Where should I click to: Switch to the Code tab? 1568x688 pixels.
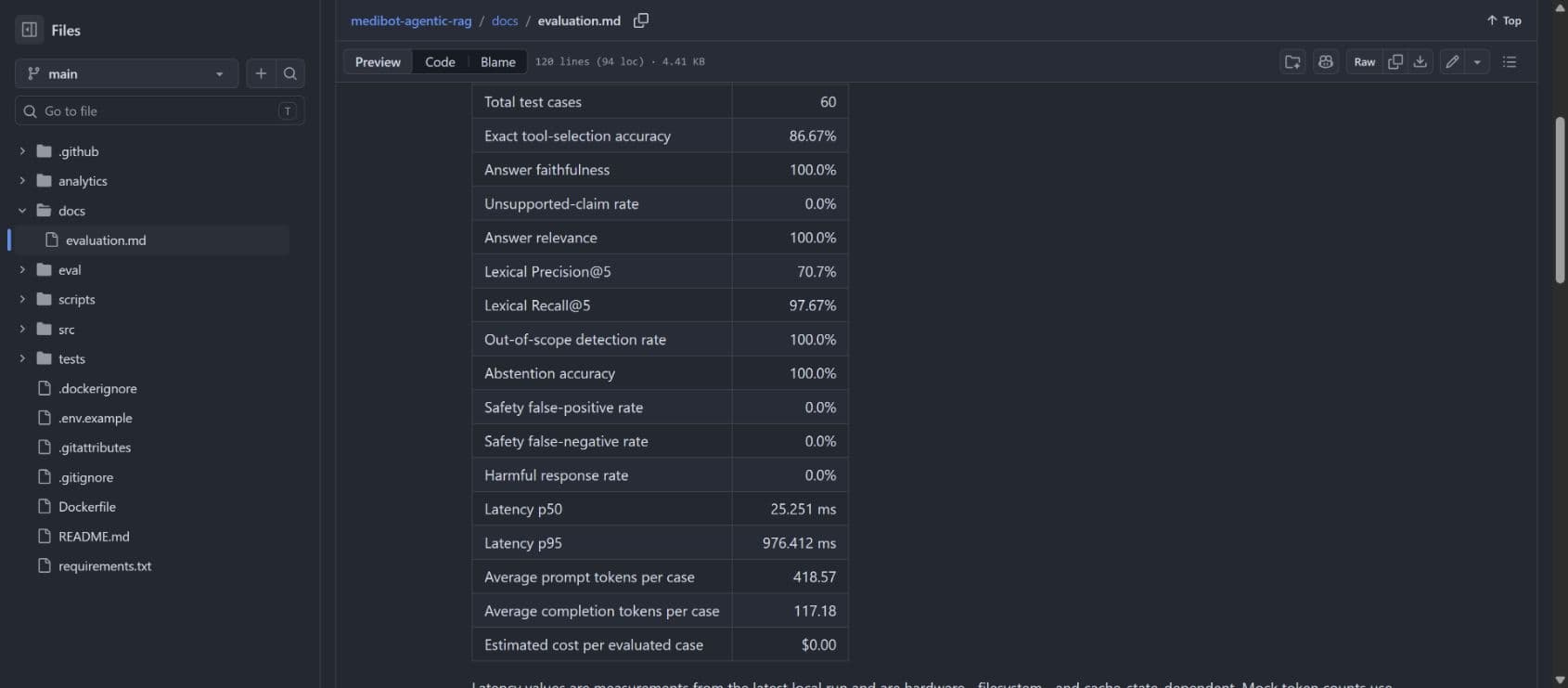coord(440,62)
